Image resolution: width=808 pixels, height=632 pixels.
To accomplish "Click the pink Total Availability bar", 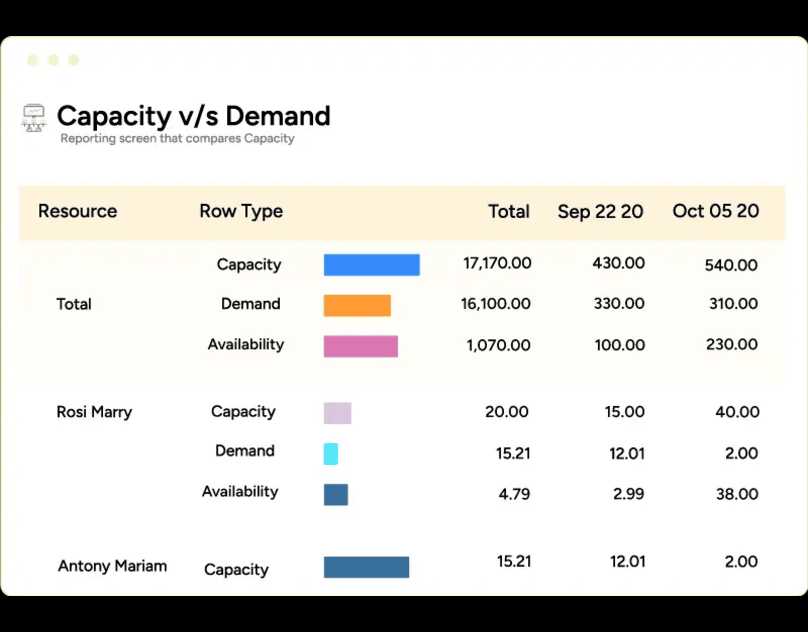I will point(360,346).
